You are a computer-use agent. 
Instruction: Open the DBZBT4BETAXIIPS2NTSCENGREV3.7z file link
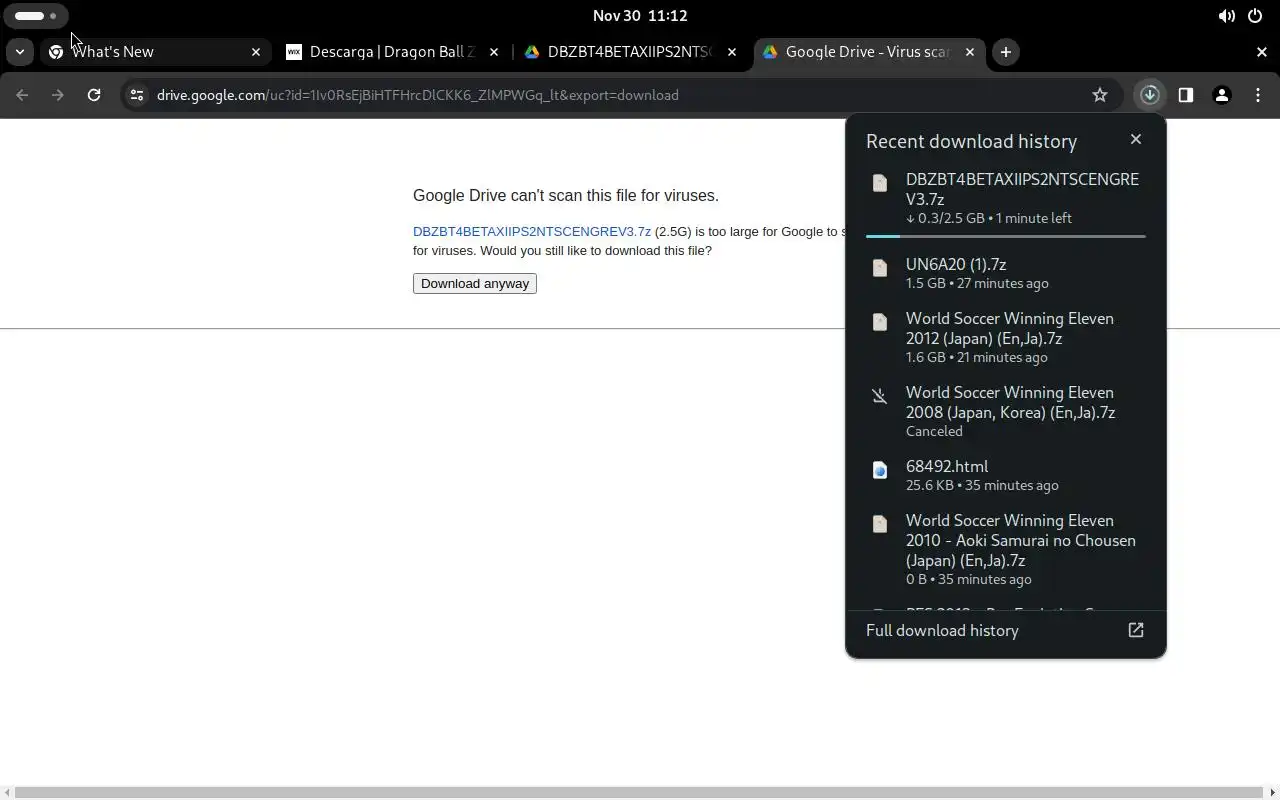pos(532,232)
